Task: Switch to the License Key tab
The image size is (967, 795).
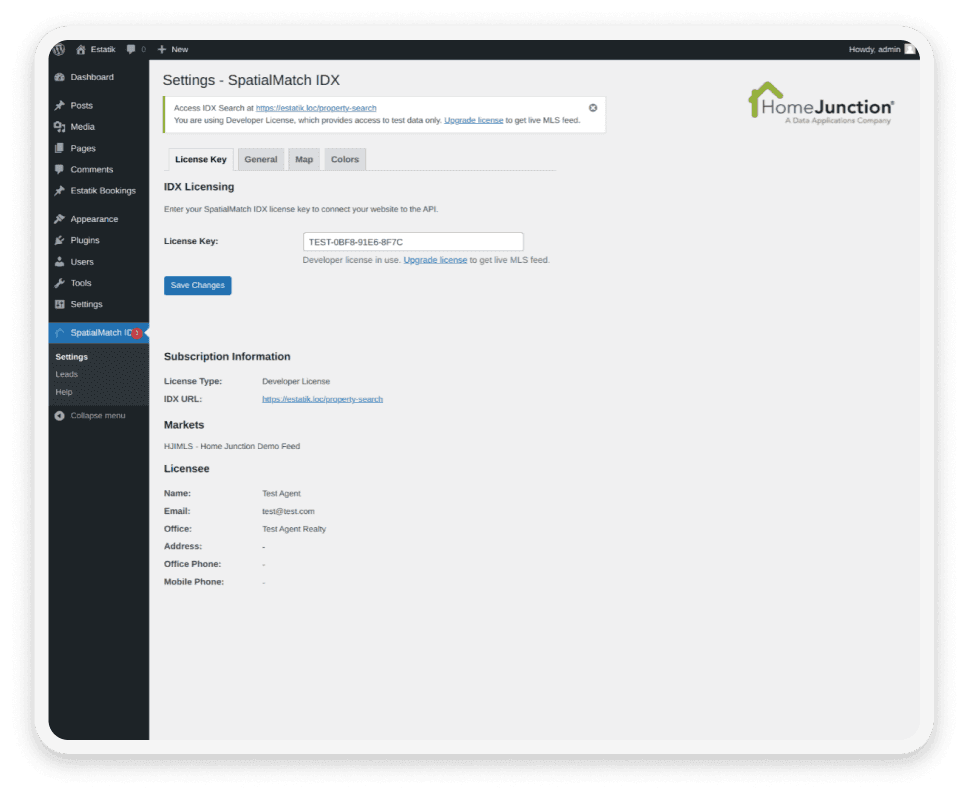Action: pyautogui.click(x=201, y=159)
